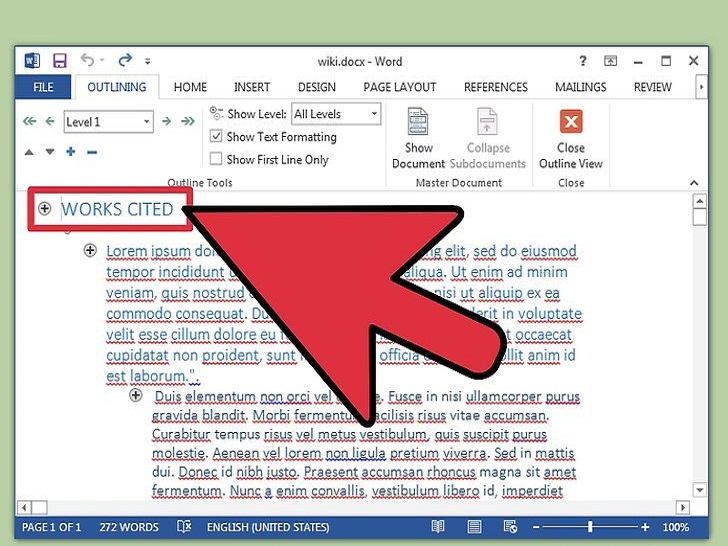The height and width of the screenshot is (546, 728).
Task: Click vertical scrollbar up arrow
Action: tap(700, 202)
